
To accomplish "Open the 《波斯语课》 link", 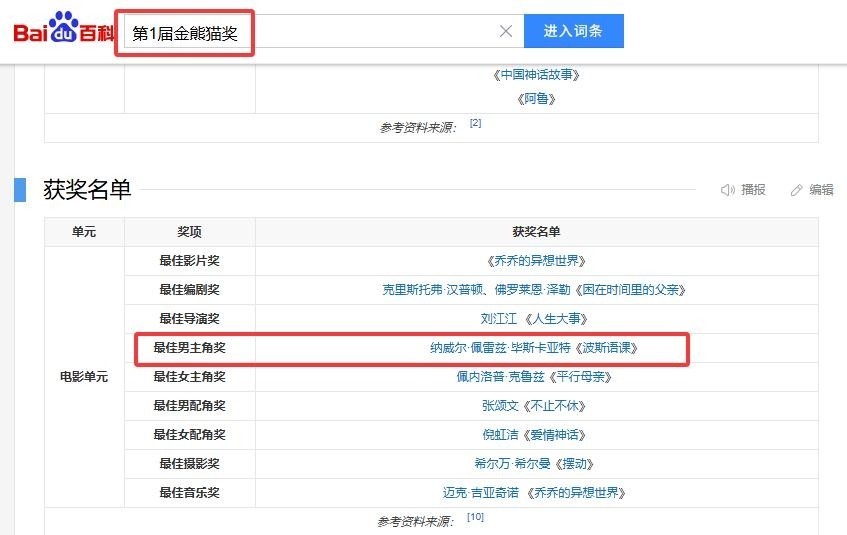I will point(606,348).
